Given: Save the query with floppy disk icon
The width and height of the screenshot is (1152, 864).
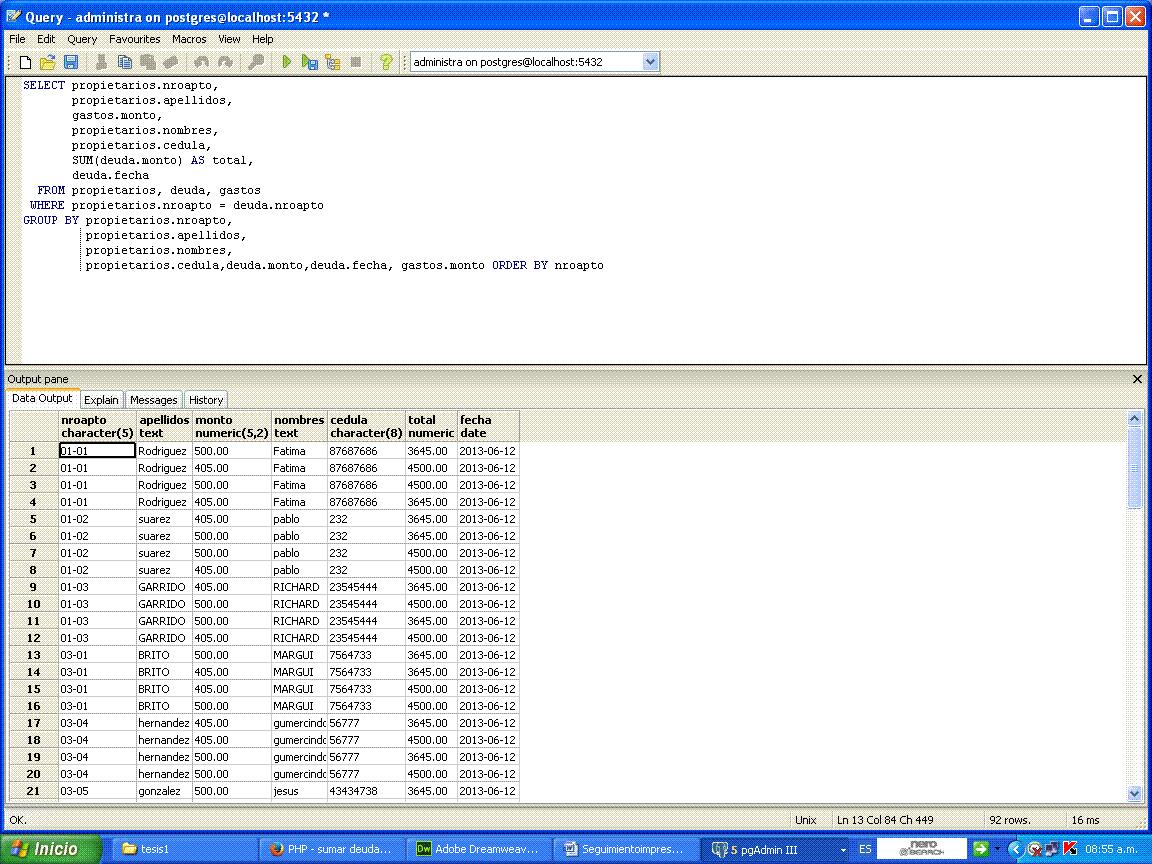Looking at the screenshot, I should 71,62.
